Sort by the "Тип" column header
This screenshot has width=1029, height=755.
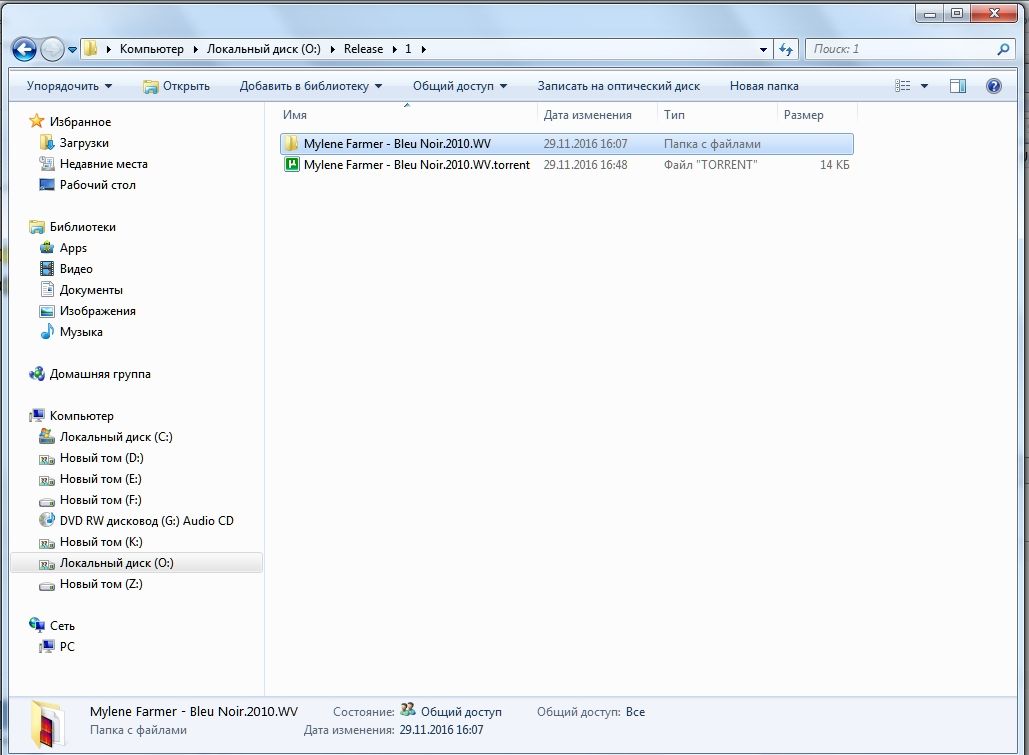pos(674,115)
